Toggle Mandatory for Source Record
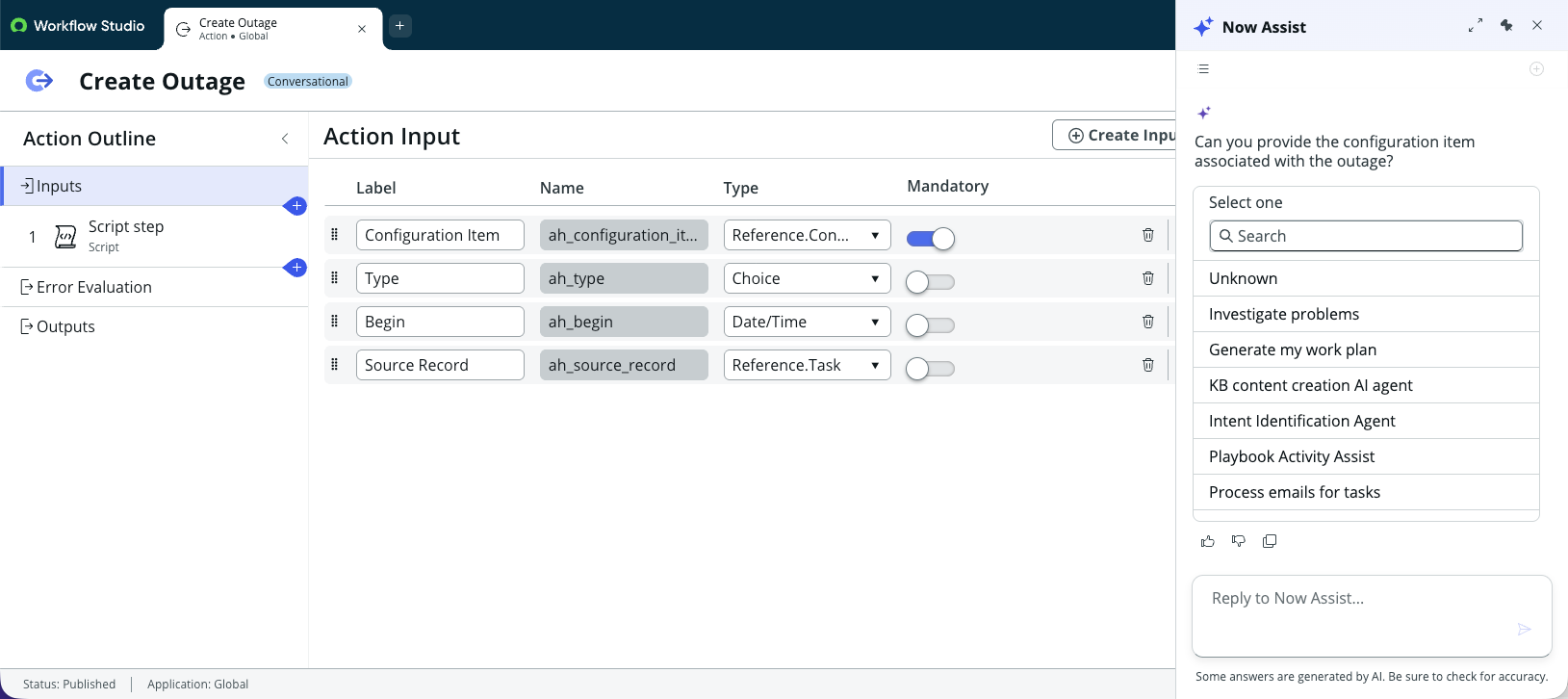The height and width of the screenshot is (699, 1568). point(931,369)
